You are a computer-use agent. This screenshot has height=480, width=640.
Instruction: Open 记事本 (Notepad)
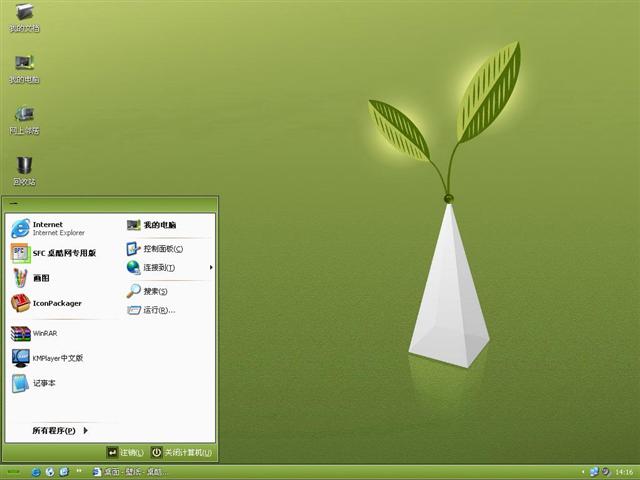pyautogui.click(x=40, y=382)
